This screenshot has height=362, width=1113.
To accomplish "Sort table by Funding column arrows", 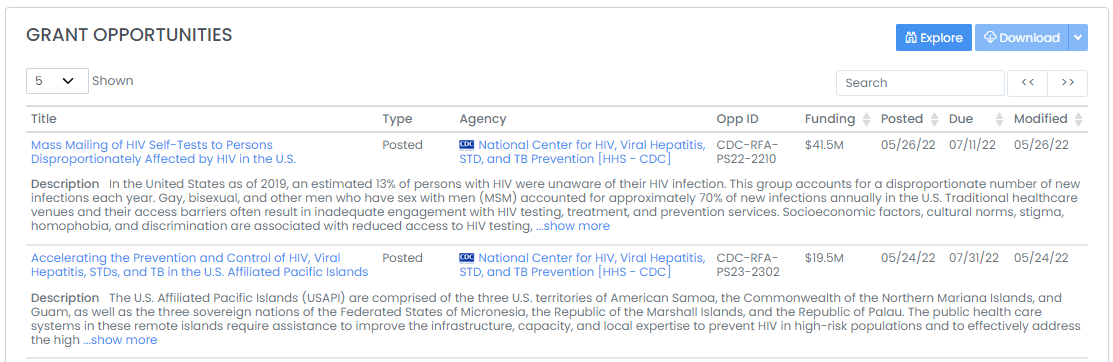I will (866, 119).
